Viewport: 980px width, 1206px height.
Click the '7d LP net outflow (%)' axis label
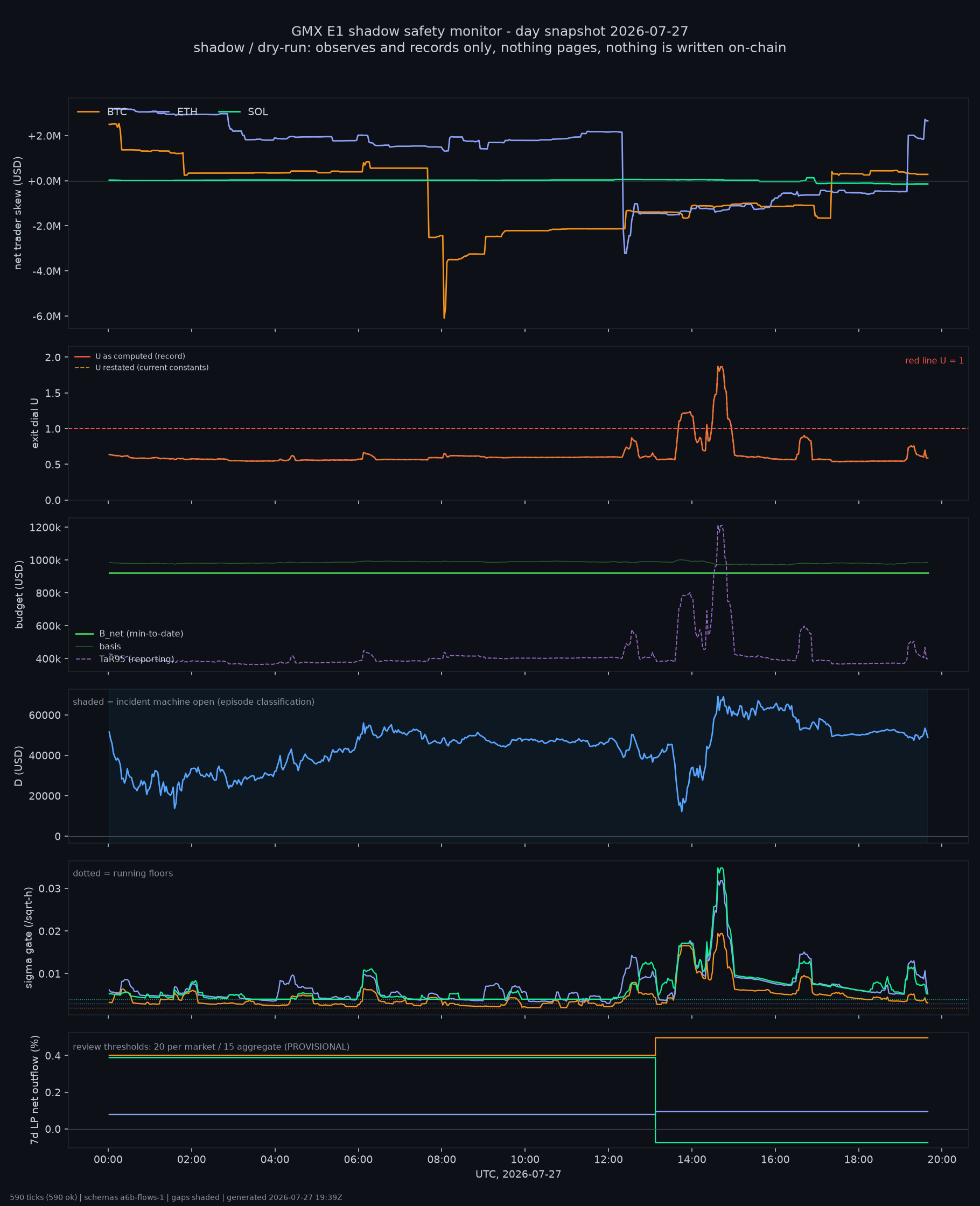point(35,1090)
